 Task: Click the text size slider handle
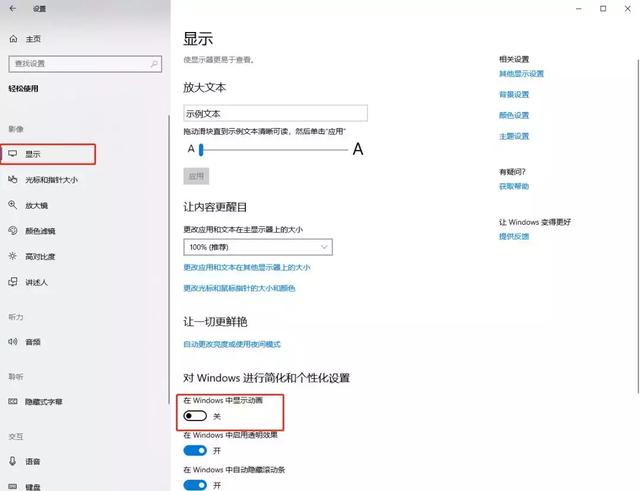[201, 150]
